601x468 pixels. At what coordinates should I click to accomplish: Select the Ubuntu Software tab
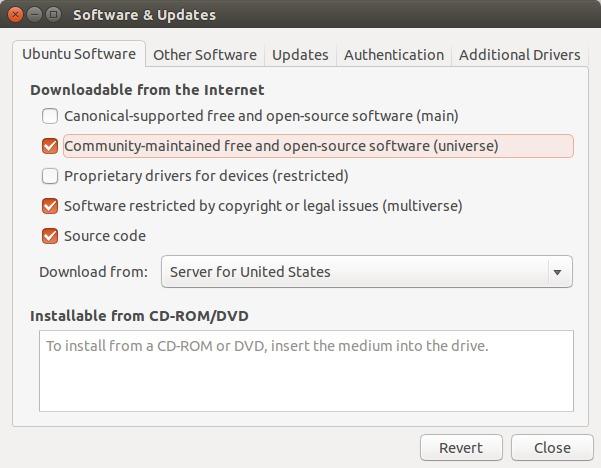79,54
